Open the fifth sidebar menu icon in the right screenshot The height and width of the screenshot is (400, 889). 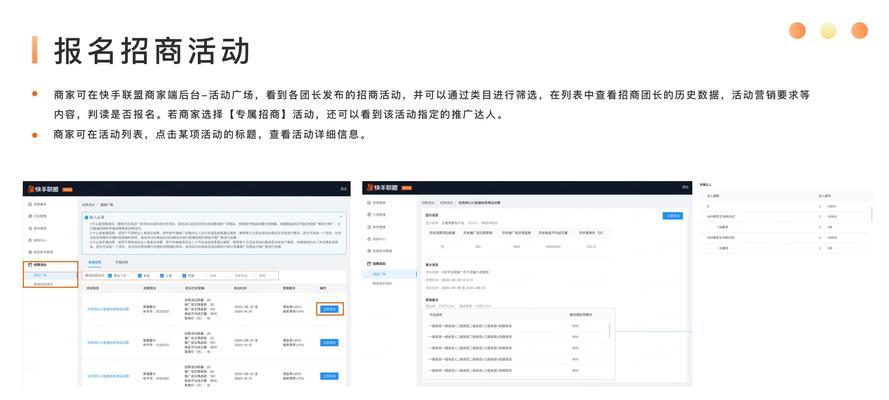(x=369, y=250)
